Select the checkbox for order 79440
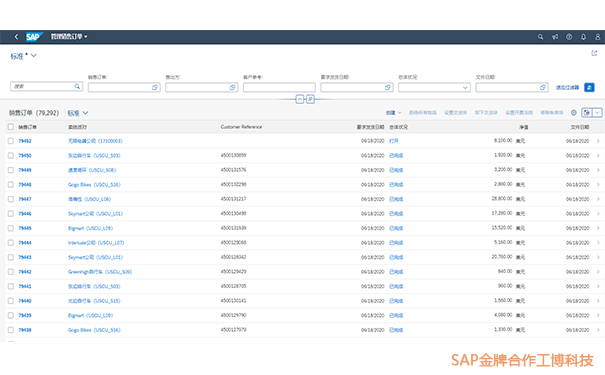This screenshot has height=375, width=605. pyautogui.click(x=11, y=301)
